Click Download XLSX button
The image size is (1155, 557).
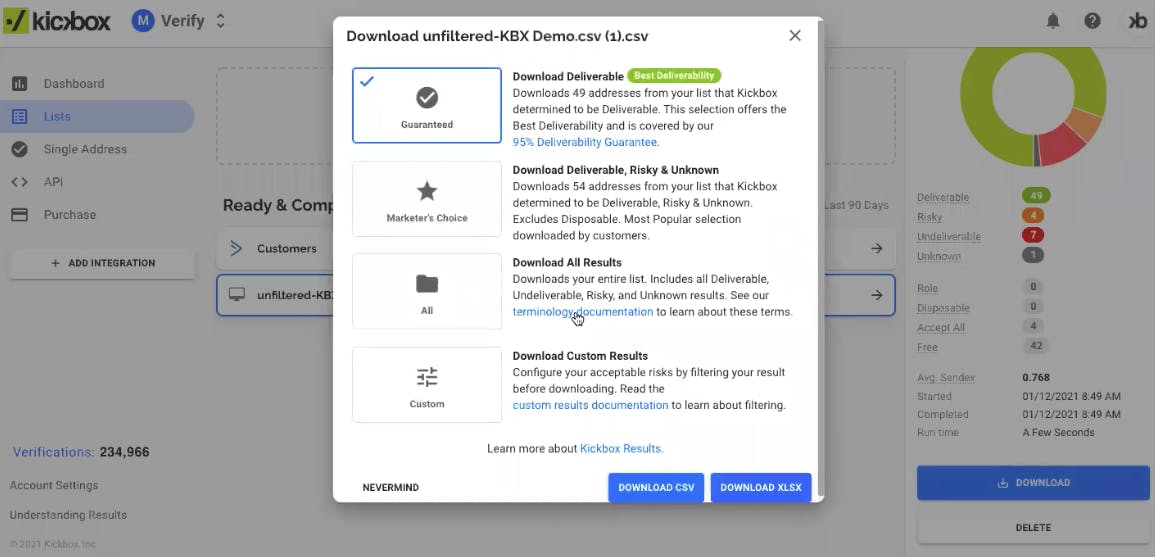click(x=761, y=488)
